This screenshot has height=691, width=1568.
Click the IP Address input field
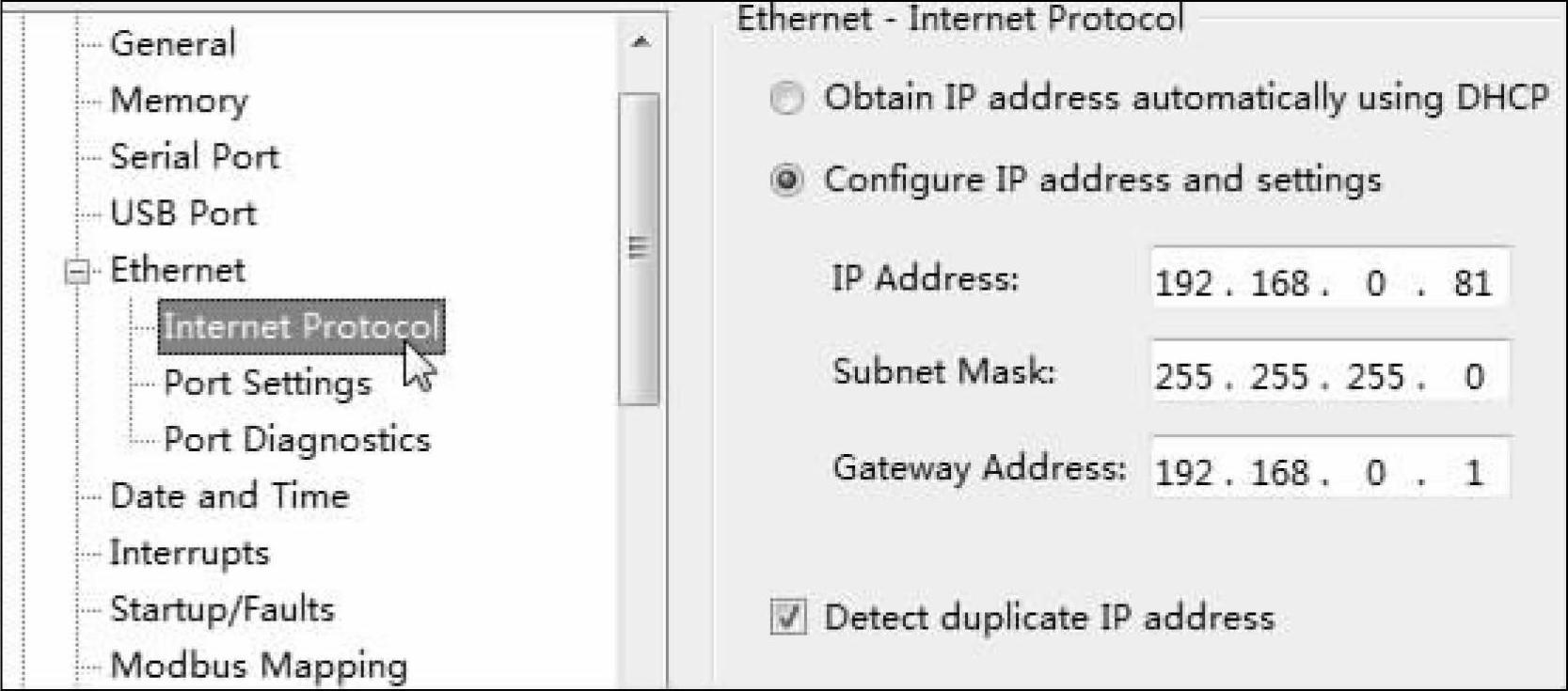click(1329, 281)
